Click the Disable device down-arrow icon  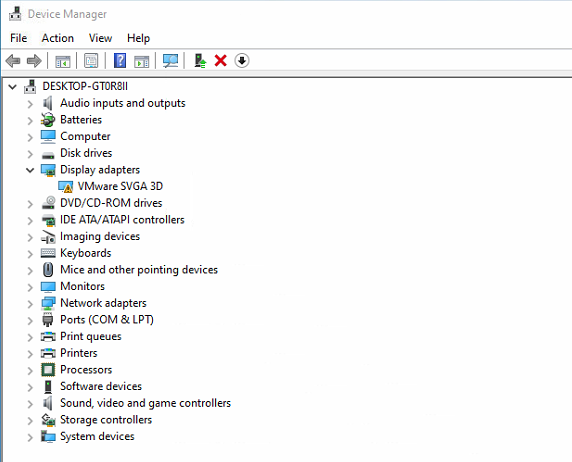coord(242,61)
